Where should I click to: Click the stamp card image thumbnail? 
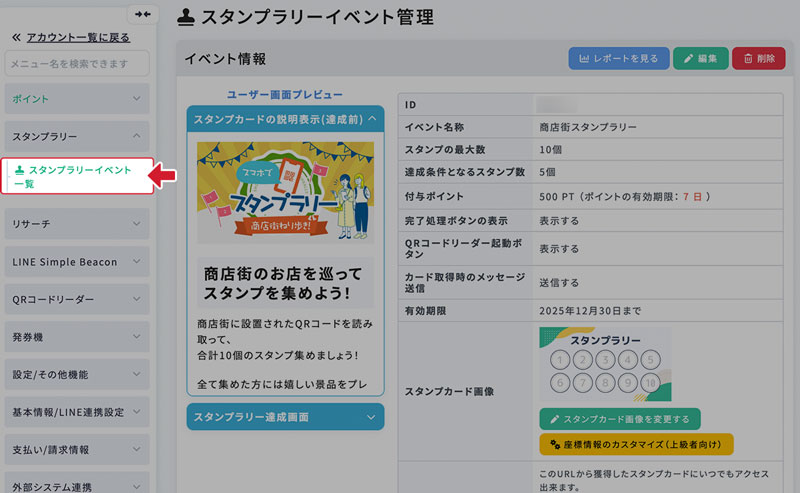[605, 365]
